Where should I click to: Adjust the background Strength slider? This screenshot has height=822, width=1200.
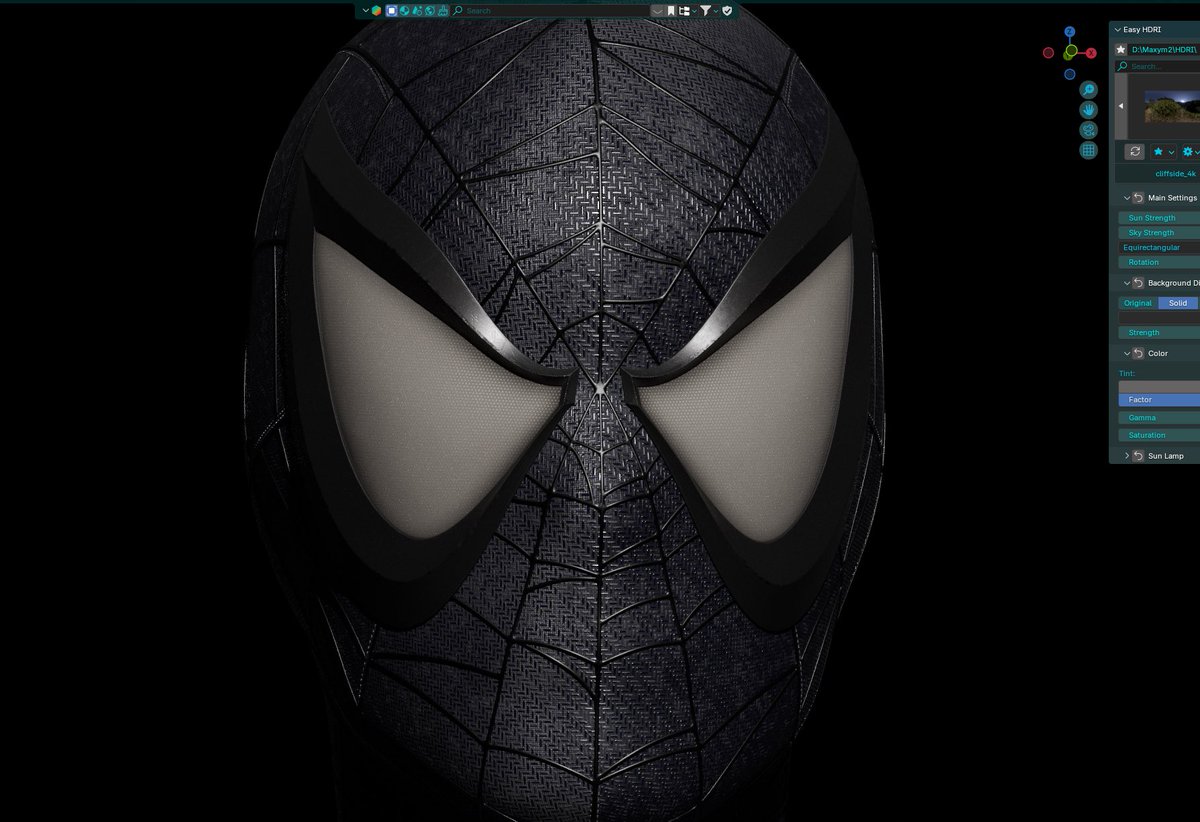(1159, 332)
